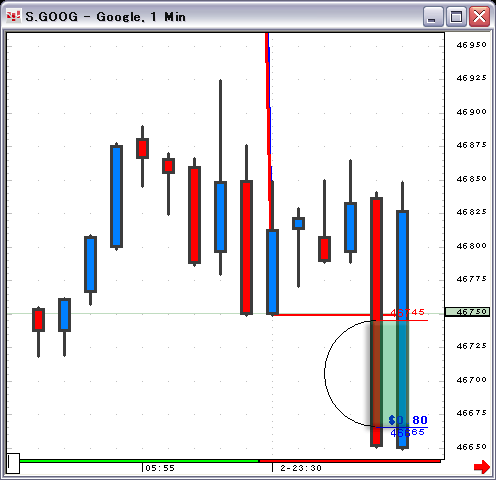
Task: Click the green shaded profit zone rectangle
Action: coord(390,374)
